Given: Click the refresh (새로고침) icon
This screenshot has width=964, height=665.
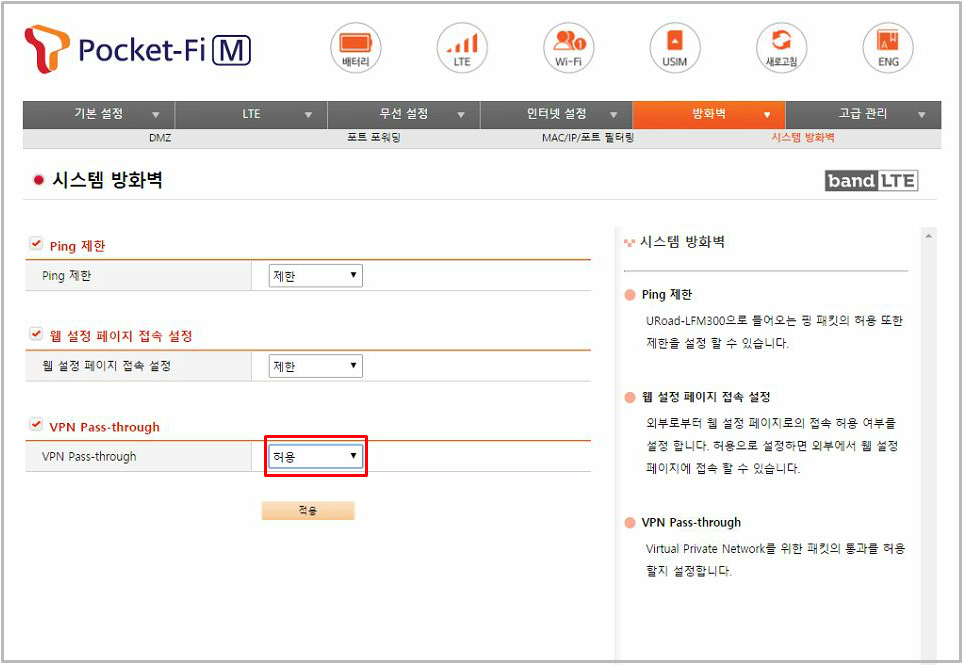Looking at the screenshot, I should click(781, 47).
